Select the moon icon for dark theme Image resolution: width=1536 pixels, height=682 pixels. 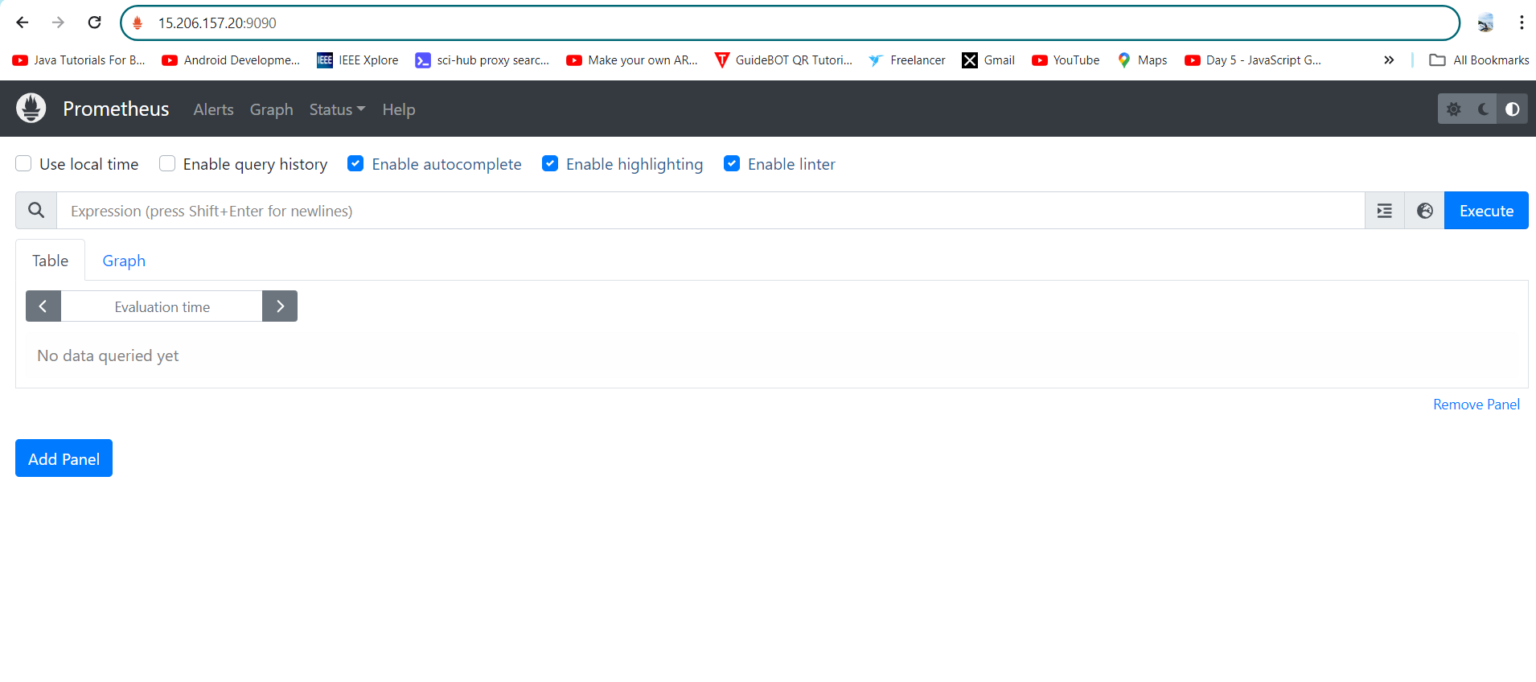coord(1482,108)
